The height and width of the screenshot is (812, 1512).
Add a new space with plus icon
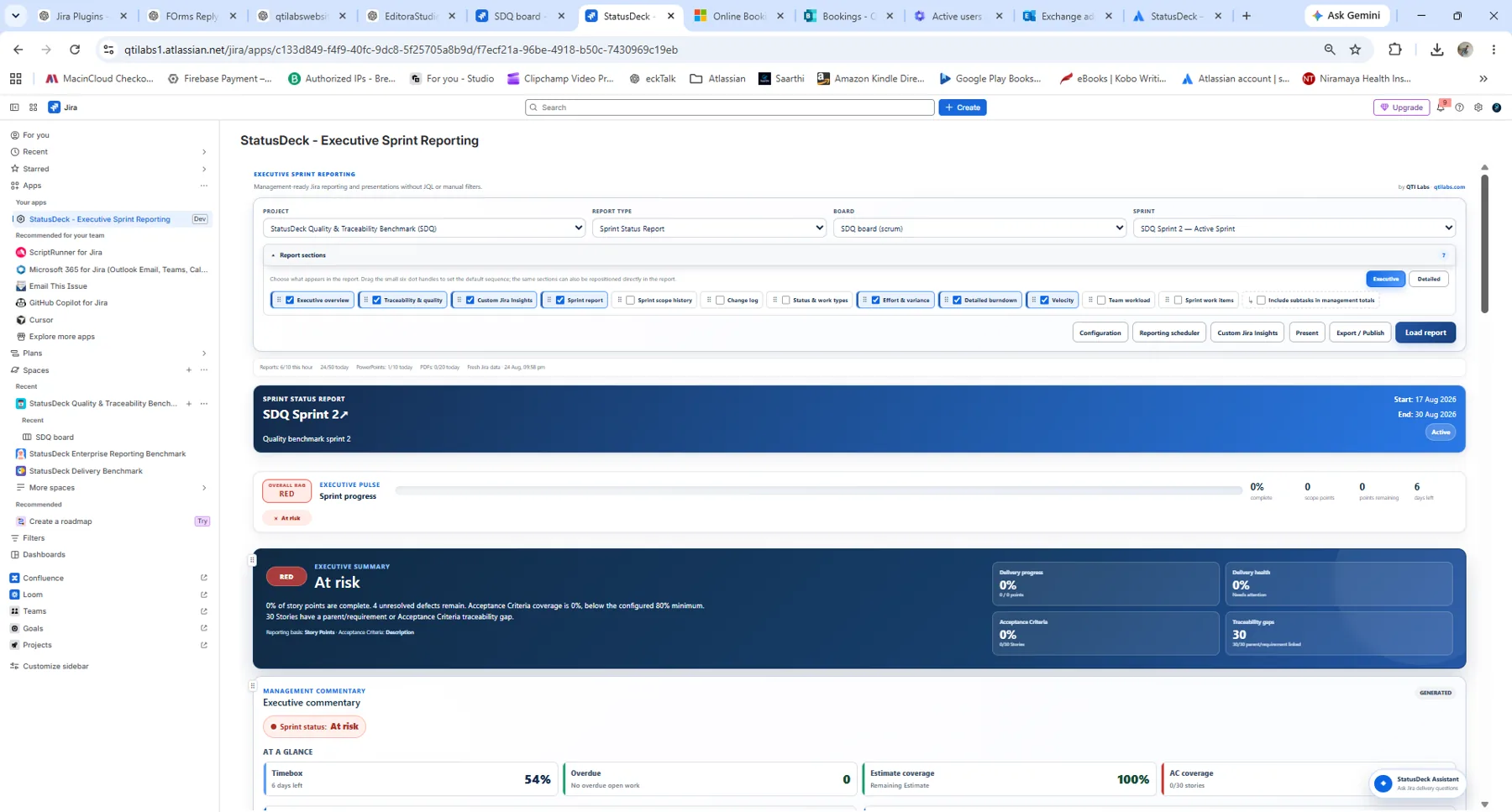click(189, 370)
